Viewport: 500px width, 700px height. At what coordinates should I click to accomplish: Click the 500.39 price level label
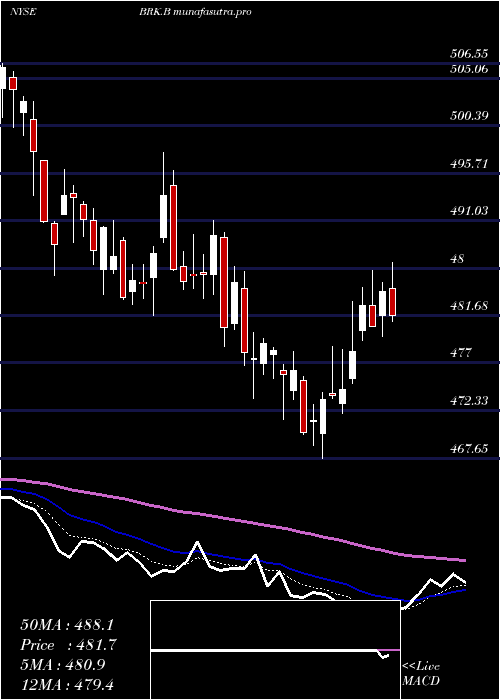pyautogui.click(x=469, y=116)
